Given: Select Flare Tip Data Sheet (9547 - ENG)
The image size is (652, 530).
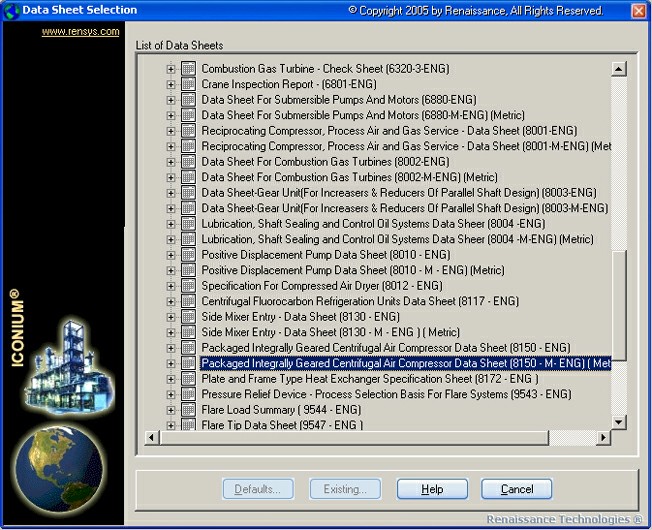Looking at the screenshot, I should click(282, 424).
